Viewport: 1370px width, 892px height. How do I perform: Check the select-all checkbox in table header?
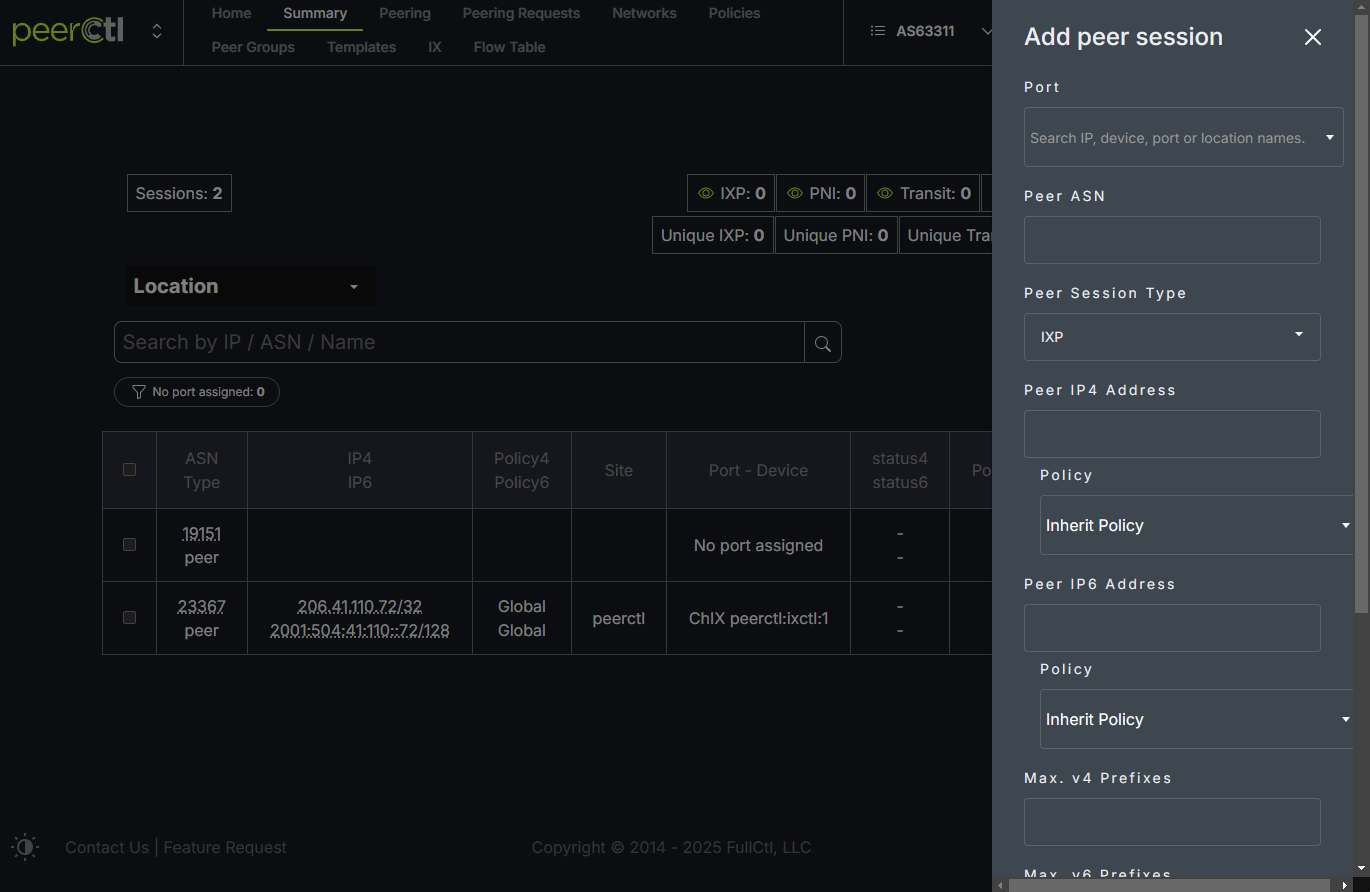point(129,470)
